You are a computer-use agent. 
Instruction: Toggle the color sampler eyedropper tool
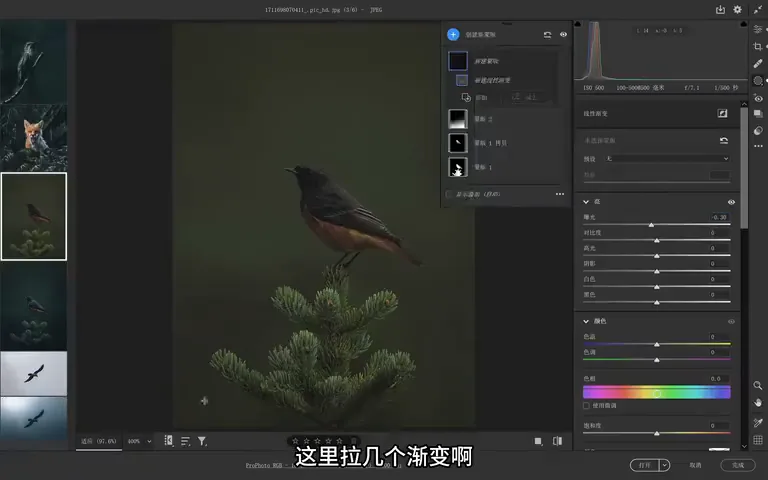click(x=758, y=423)
